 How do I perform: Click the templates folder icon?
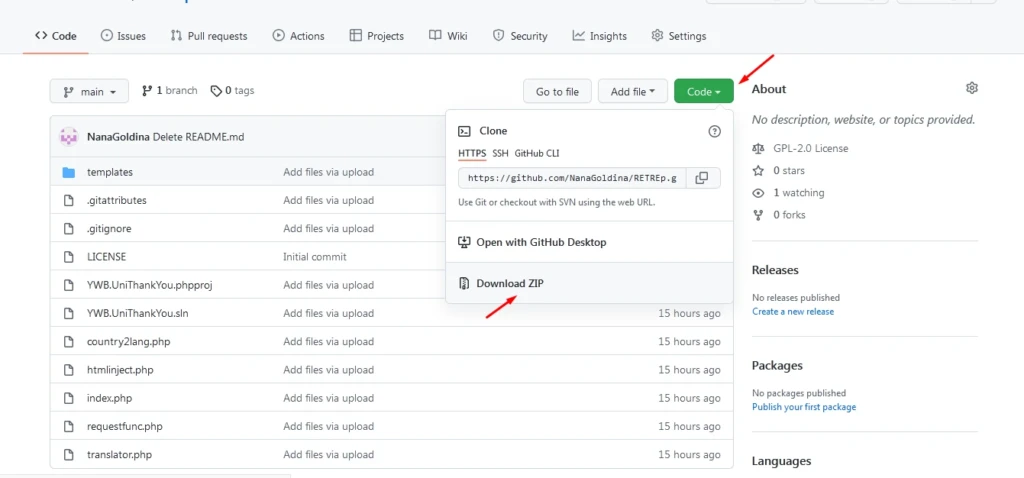69,172
